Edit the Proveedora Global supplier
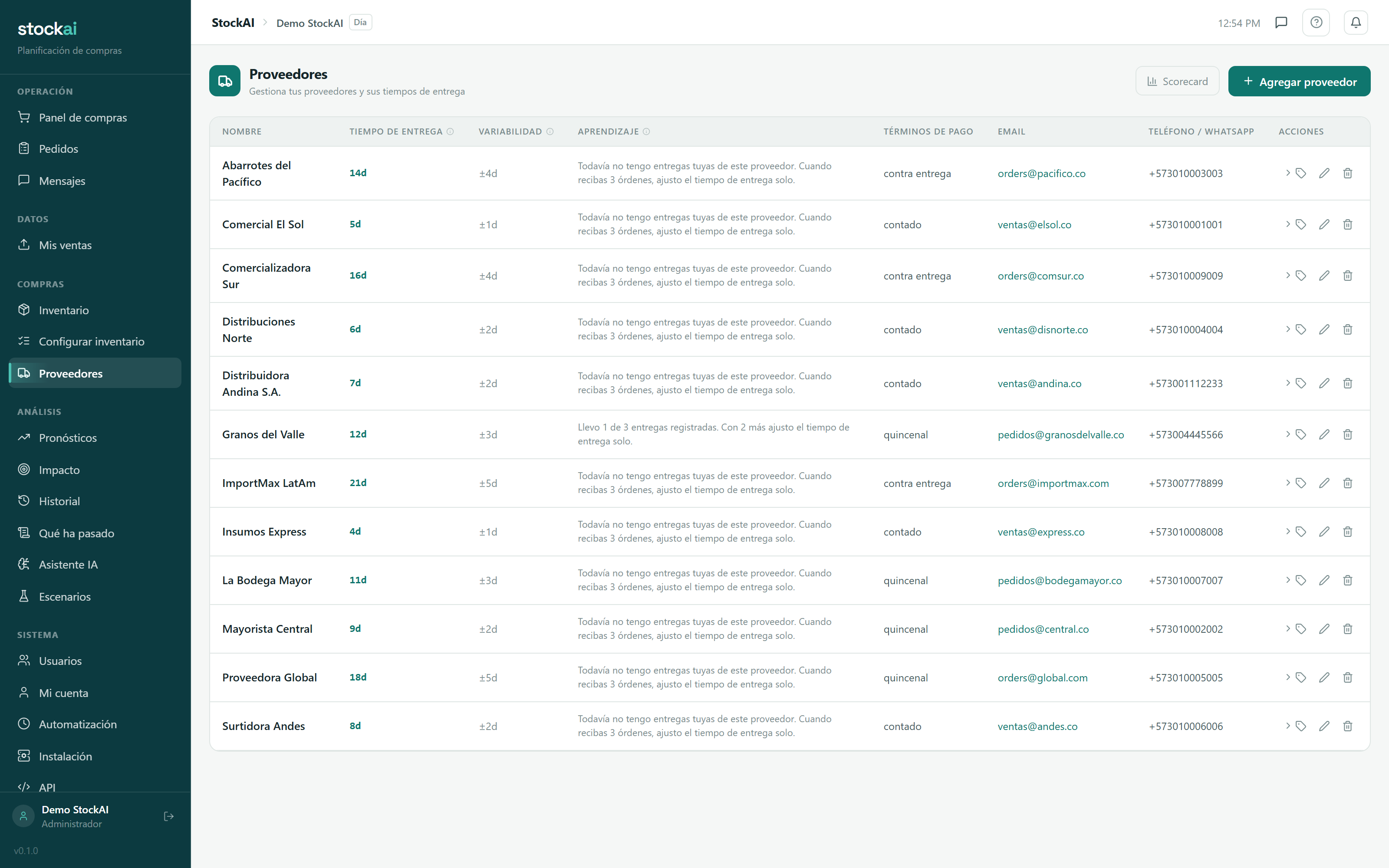The width and height of the screenshot is (1389, 868). [1324, 677]
